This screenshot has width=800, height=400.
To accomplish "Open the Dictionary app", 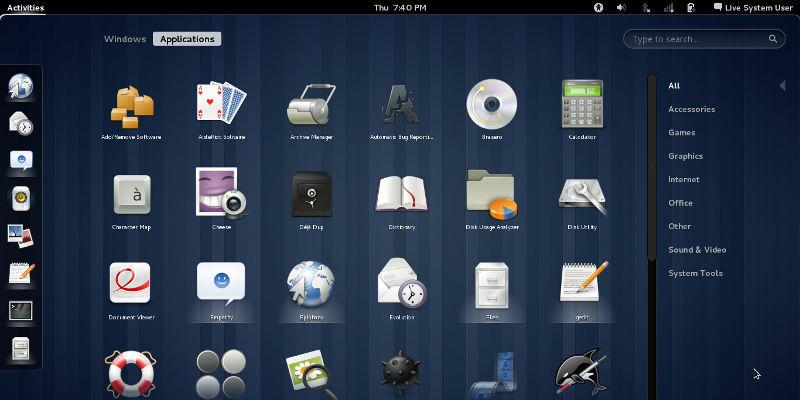I will pos(401,193).
